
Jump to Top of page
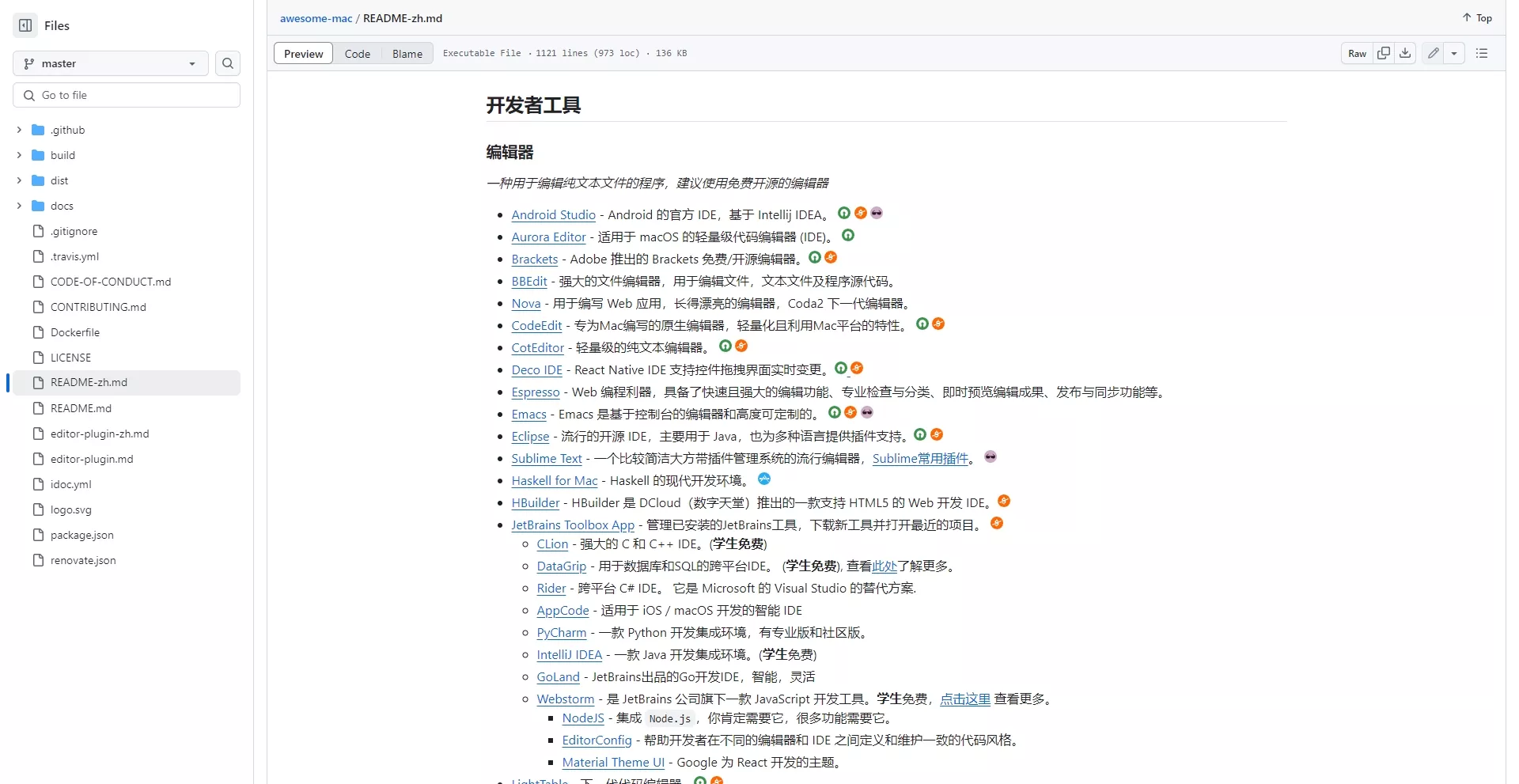click(1477, 17)
